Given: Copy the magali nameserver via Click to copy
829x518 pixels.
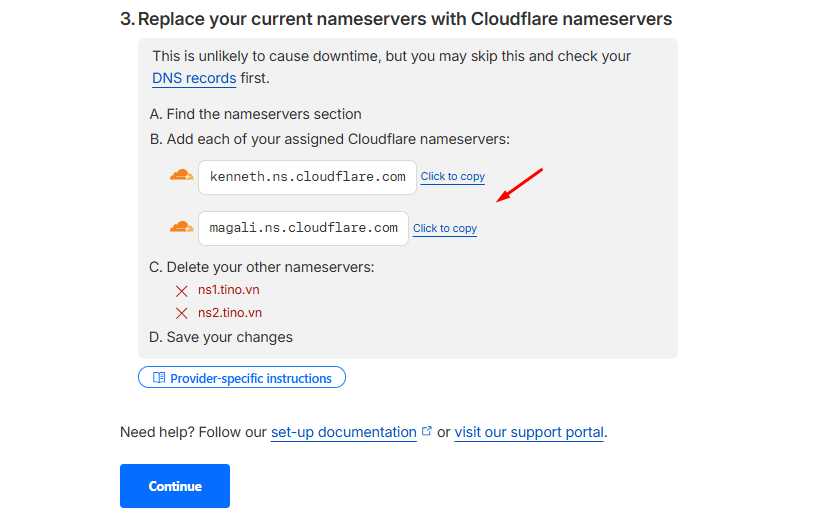Looking at the screenshot, I should click(445, 228).
